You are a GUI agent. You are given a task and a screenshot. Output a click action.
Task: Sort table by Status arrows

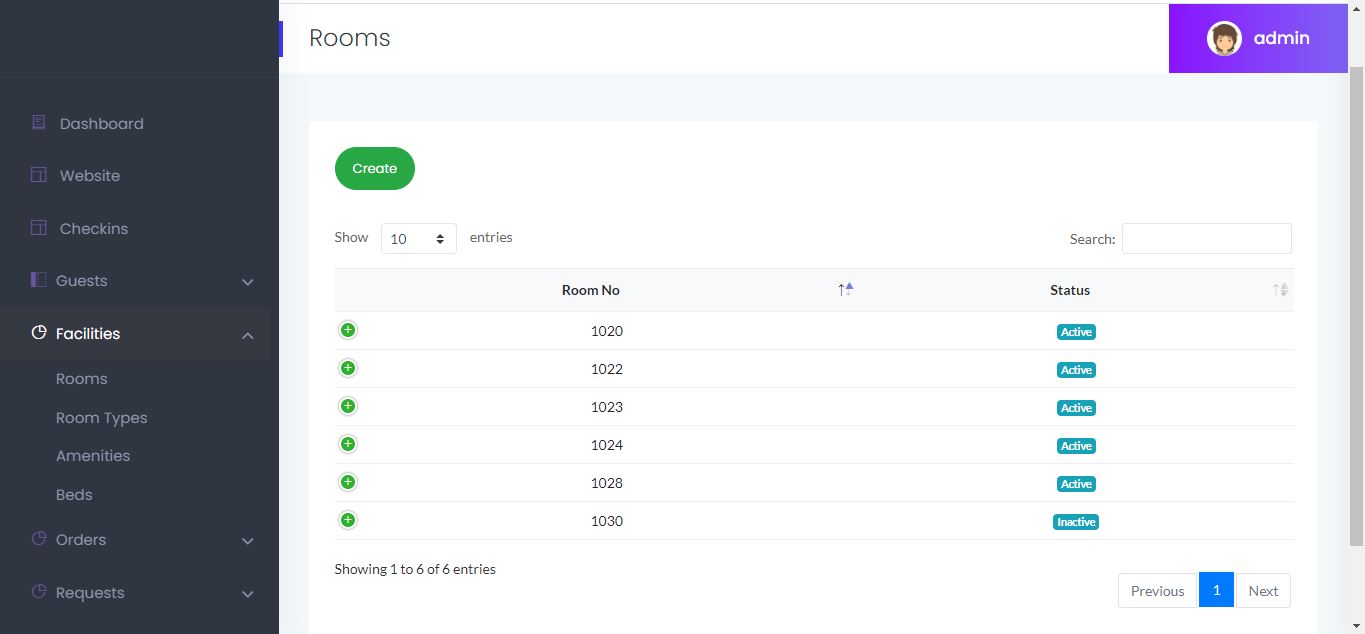pos(1280,290)
